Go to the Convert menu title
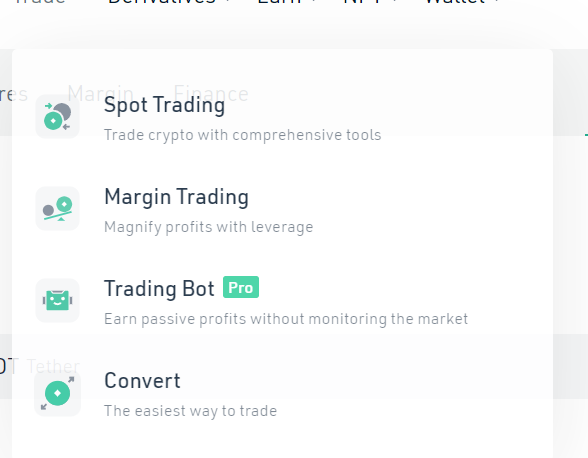The height and width of the screenshot is (458, 588). tap(142, 381)
